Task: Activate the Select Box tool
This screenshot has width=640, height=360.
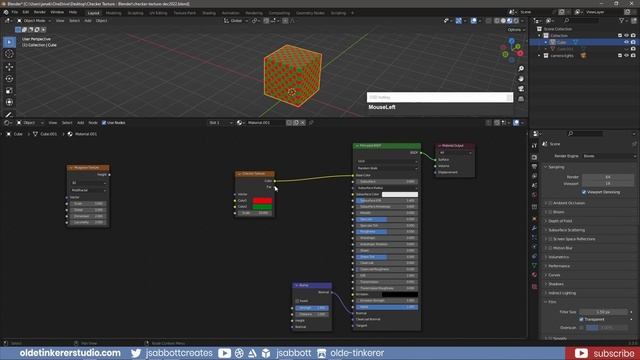Action: tap(9, 42)
